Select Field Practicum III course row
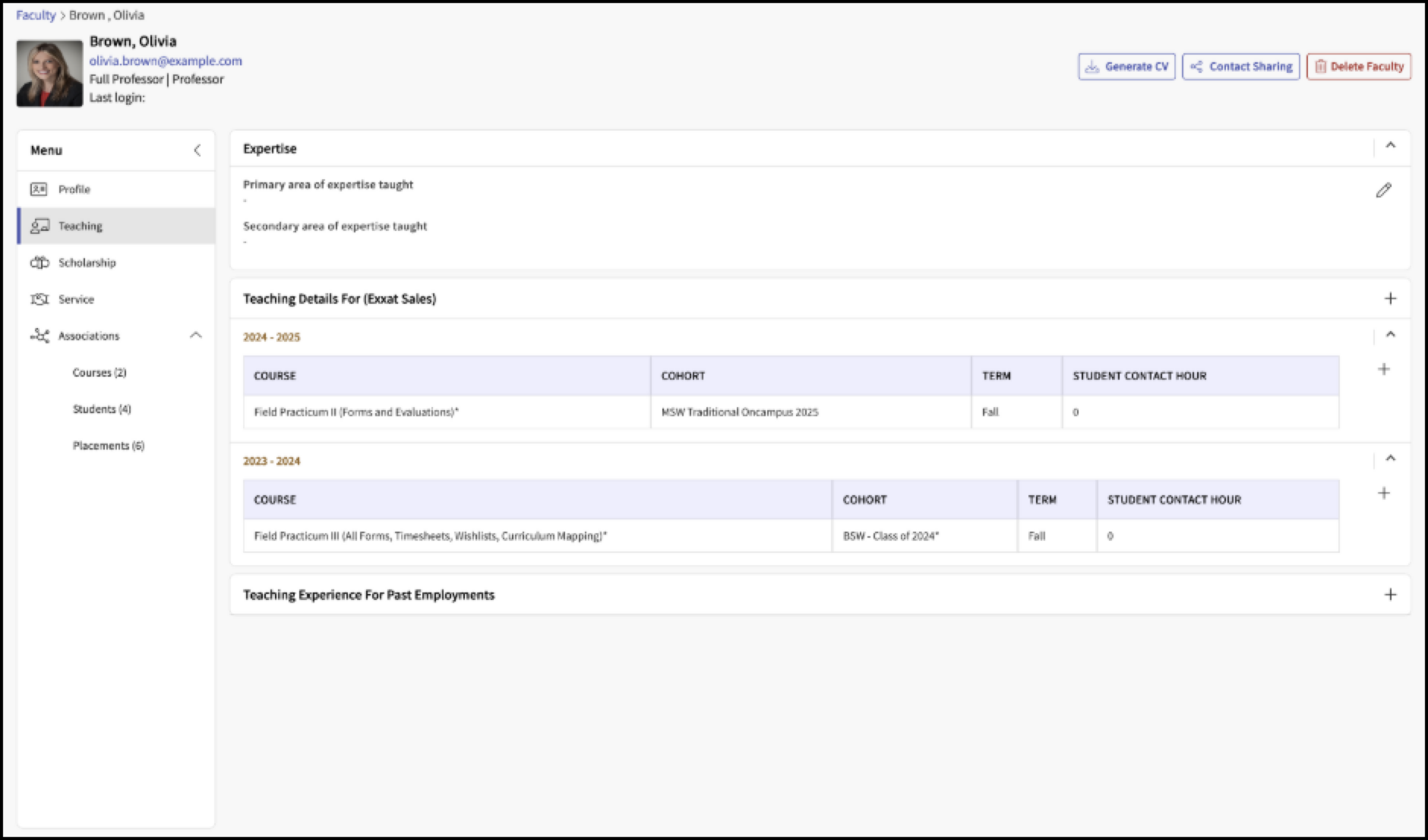 [x=791, y=536]
